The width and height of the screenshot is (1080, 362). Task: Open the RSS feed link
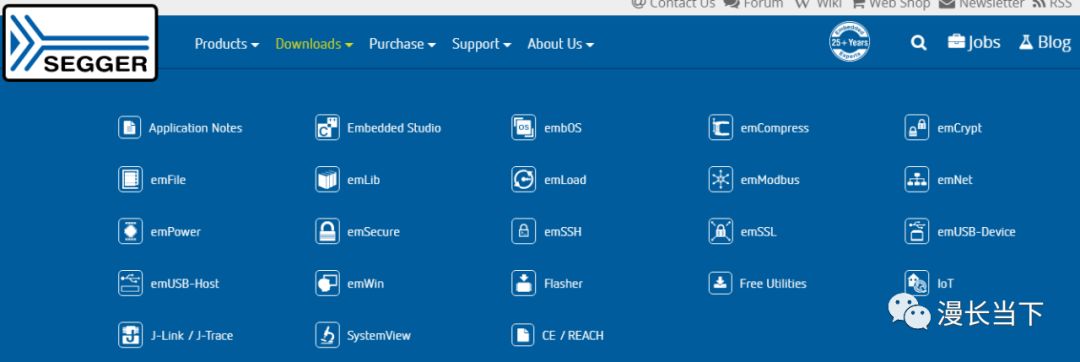1051,4
